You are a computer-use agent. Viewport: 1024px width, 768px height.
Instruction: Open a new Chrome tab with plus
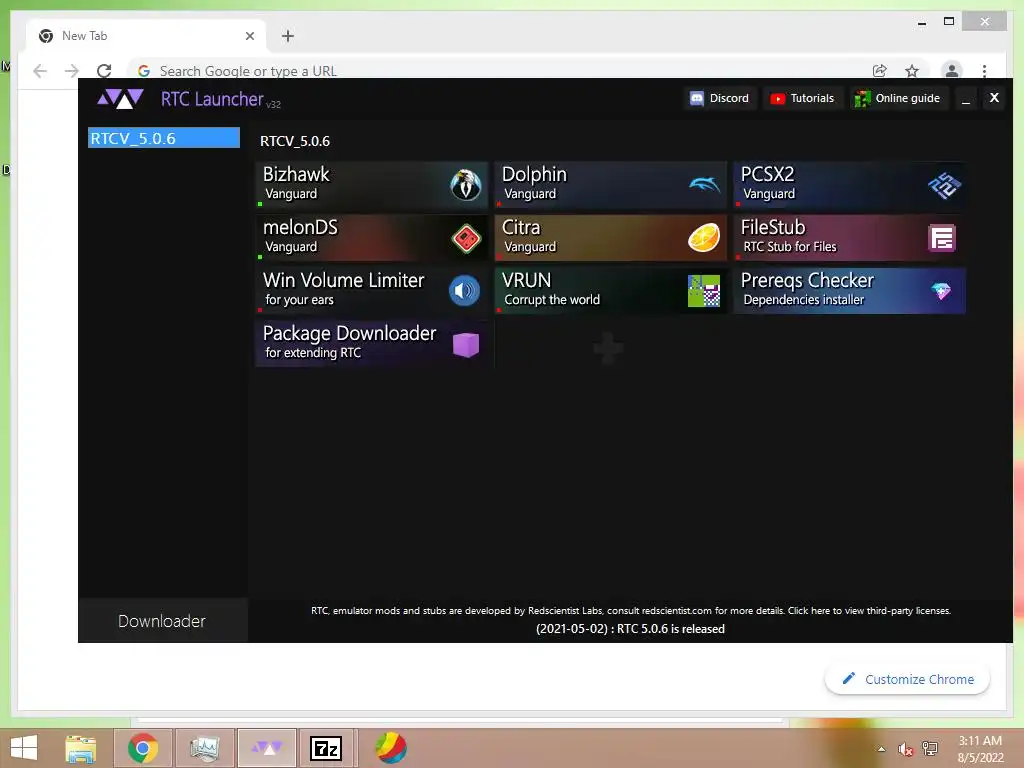click(x=287, y=36)
